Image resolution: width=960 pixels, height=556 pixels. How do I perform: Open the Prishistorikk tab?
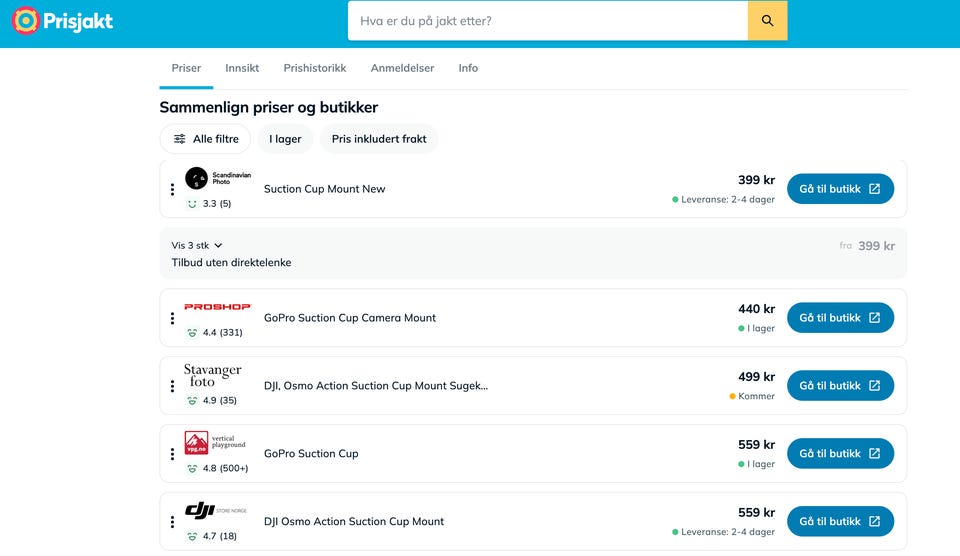(x=315, y=68)
